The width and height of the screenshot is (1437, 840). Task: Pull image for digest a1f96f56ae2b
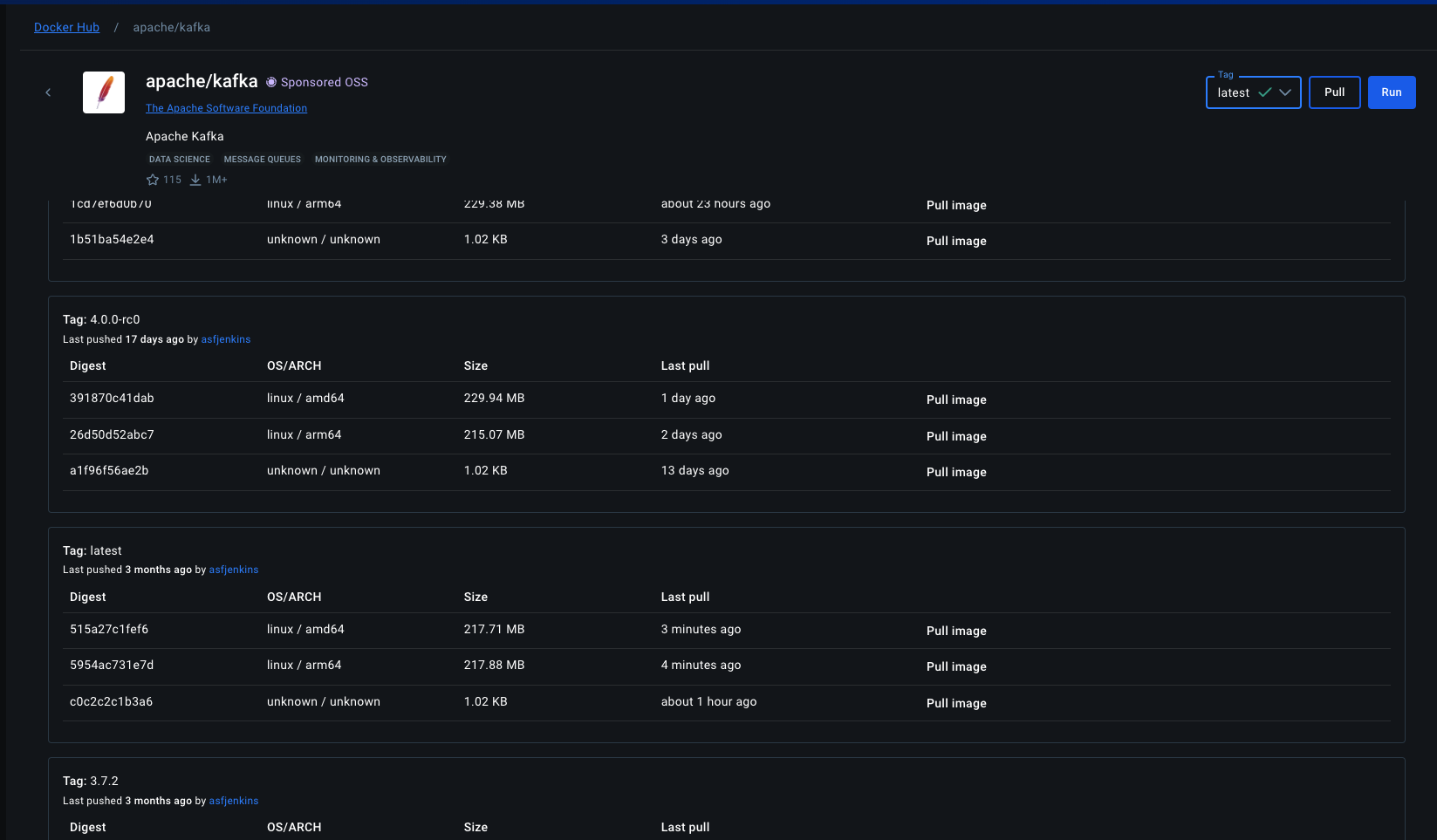pos(956,472)
